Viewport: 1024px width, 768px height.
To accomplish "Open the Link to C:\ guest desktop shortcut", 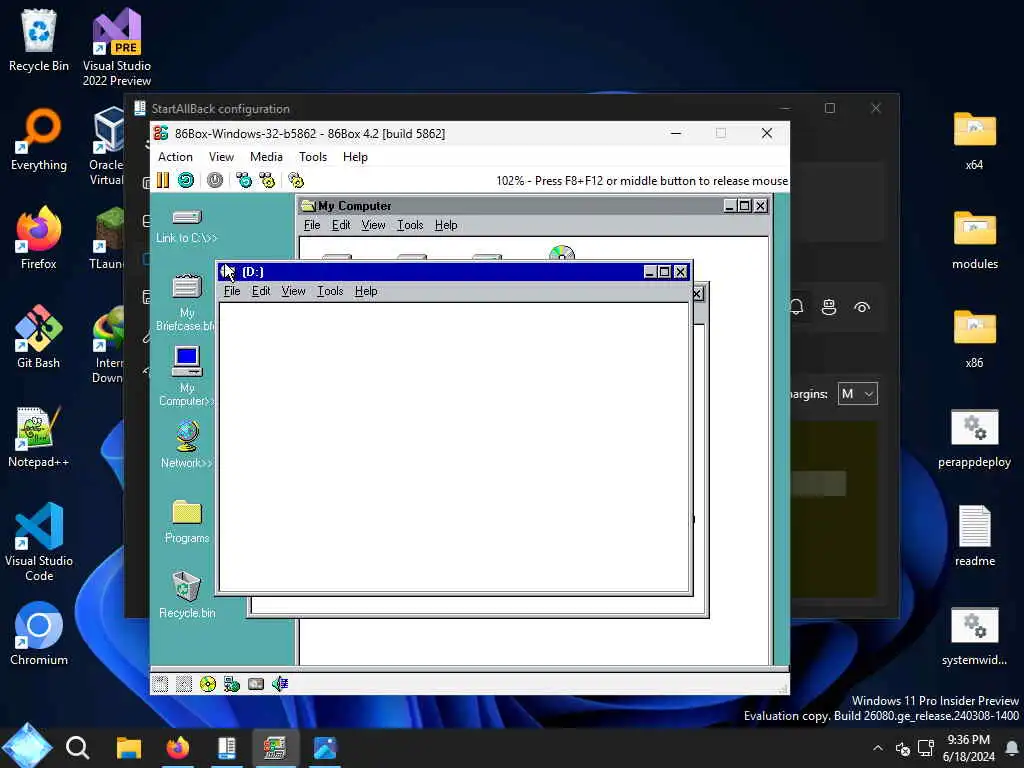I will (x=187, y=225).
